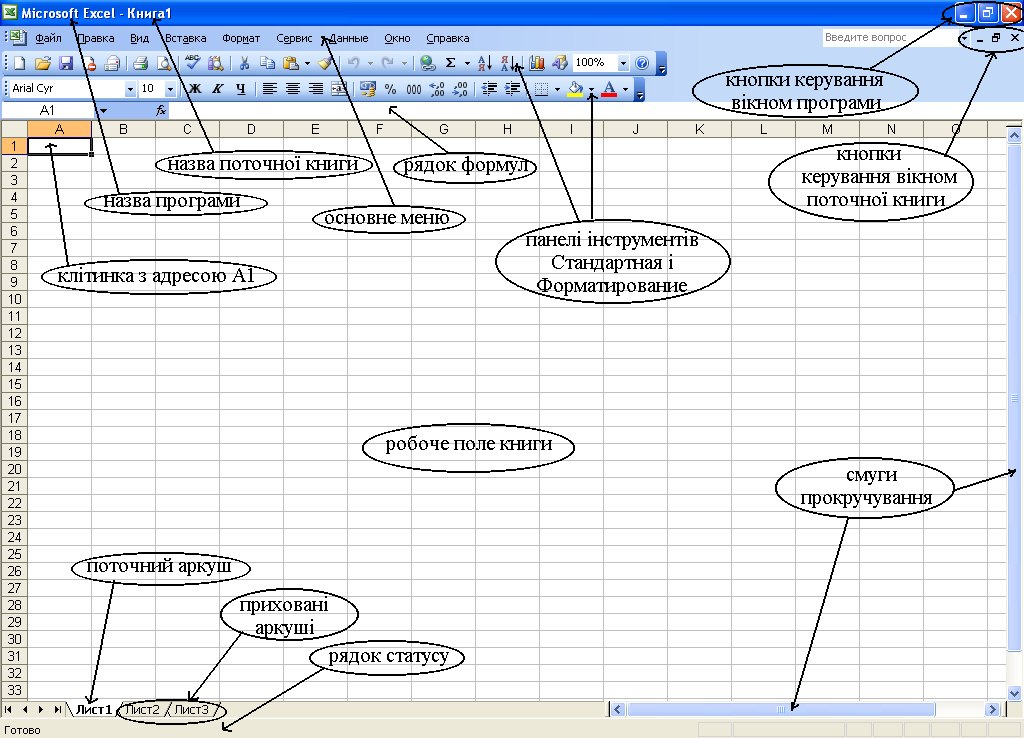This screenshot has width=1024, height=738.
Task: Go to last sheet tab navigation arrow
Action: coord(57,709)
